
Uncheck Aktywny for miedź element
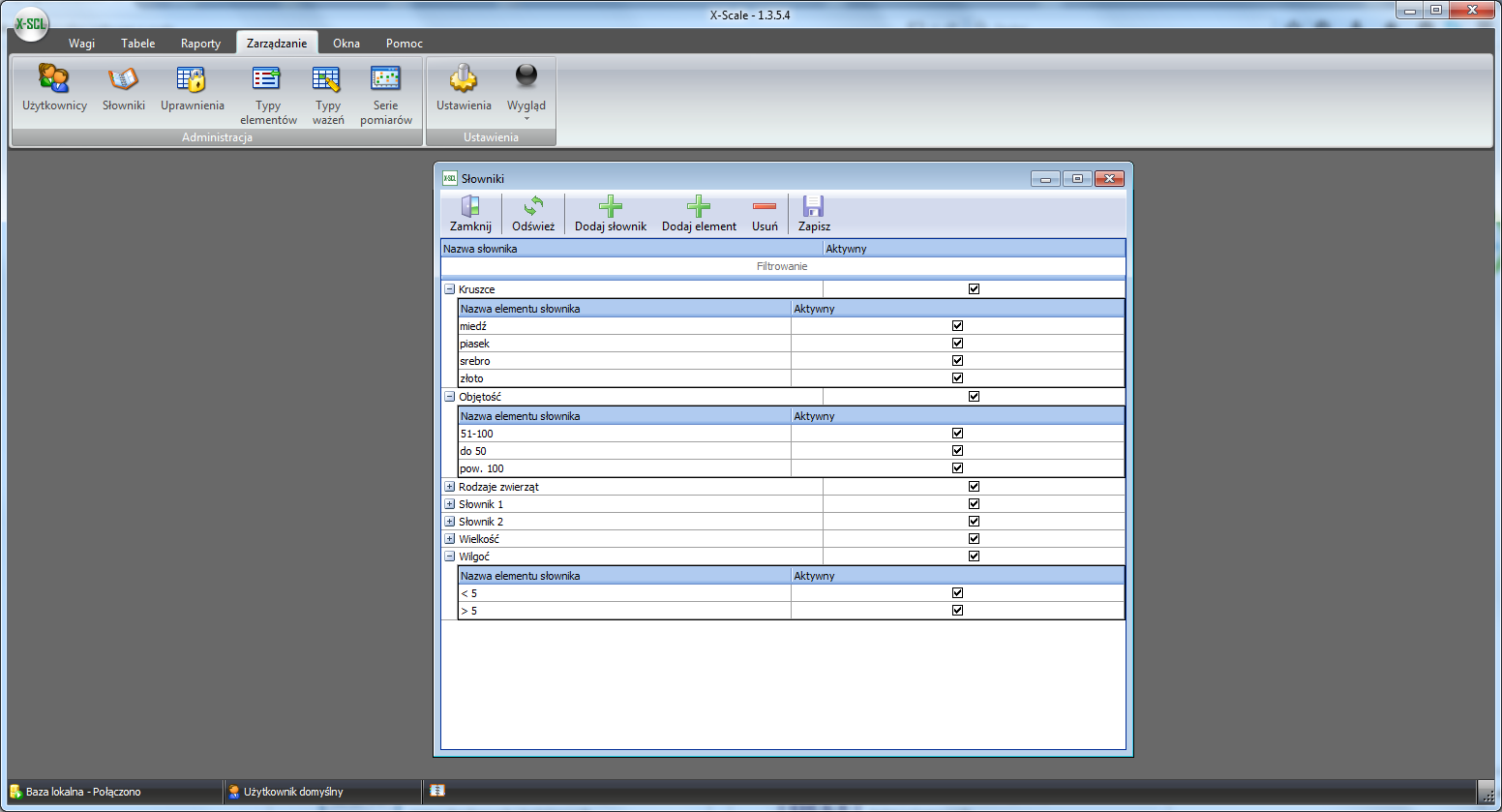tap(957, 326)
